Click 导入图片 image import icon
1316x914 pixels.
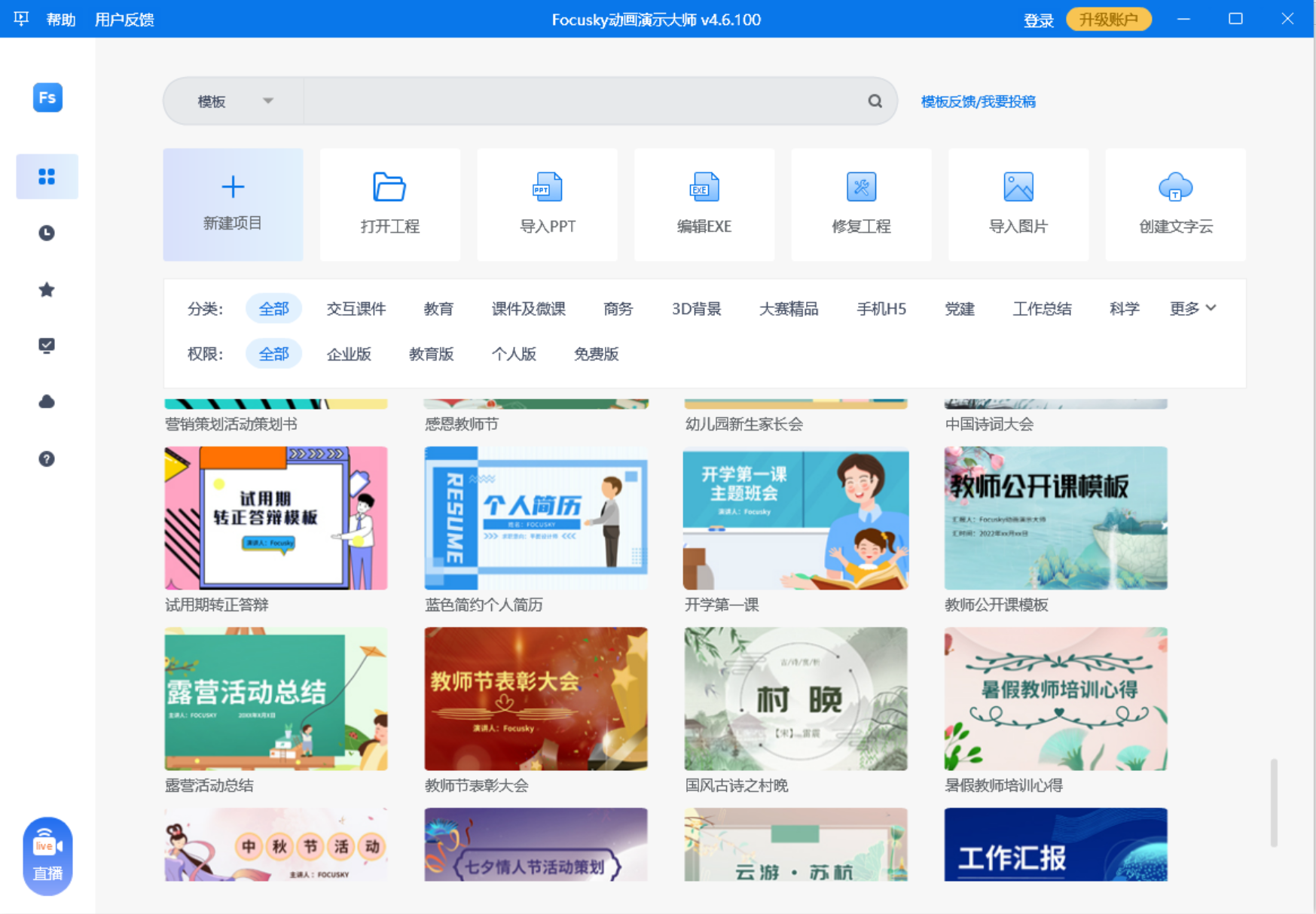tap(1018, 204)
